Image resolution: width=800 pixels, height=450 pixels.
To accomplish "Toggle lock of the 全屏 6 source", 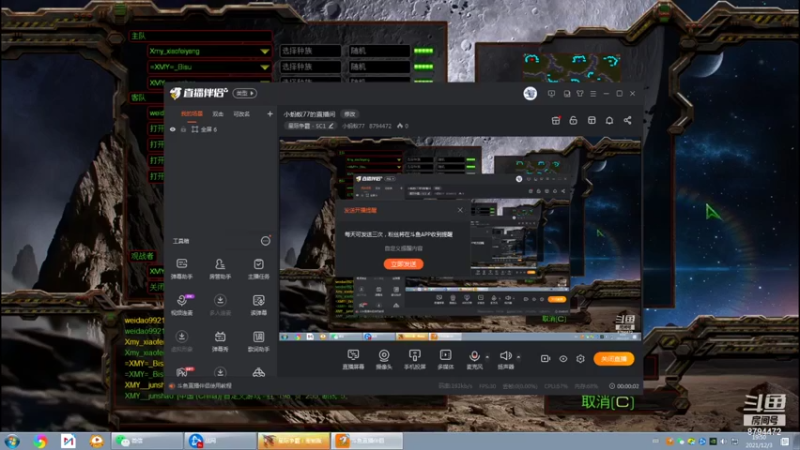I will (183, 130).
